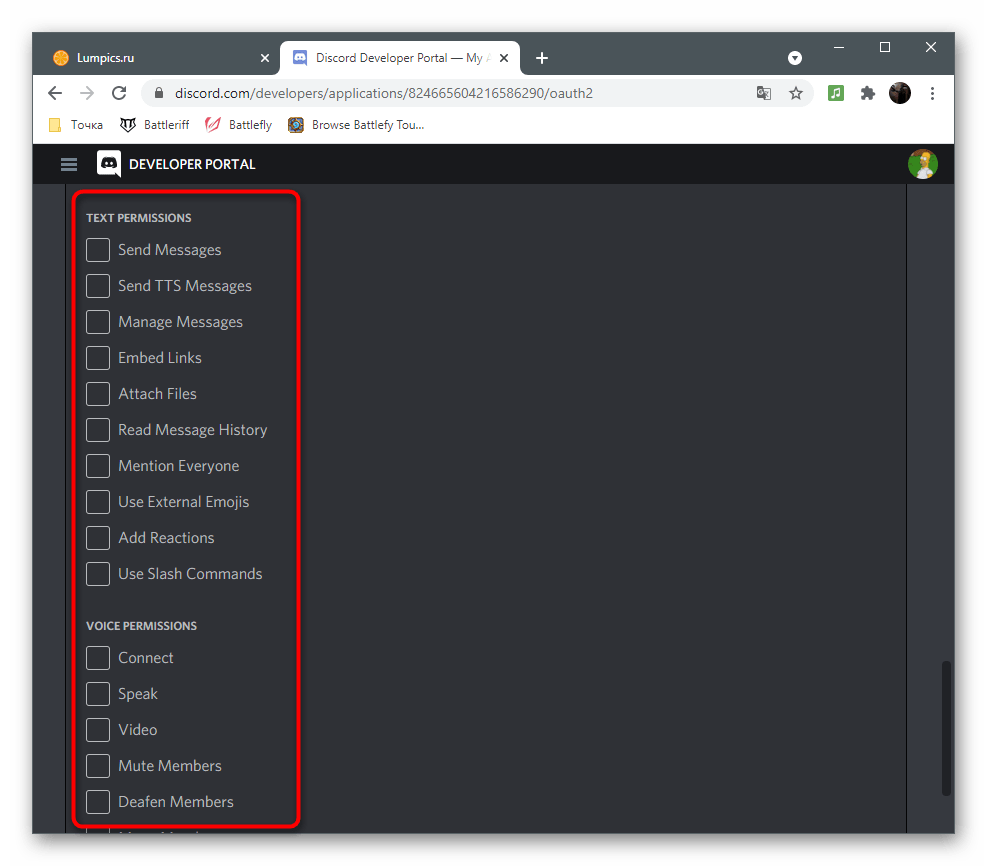Open the green music extension icon
987x866 pixels.
pyautogui.click(x=835, y=92)
